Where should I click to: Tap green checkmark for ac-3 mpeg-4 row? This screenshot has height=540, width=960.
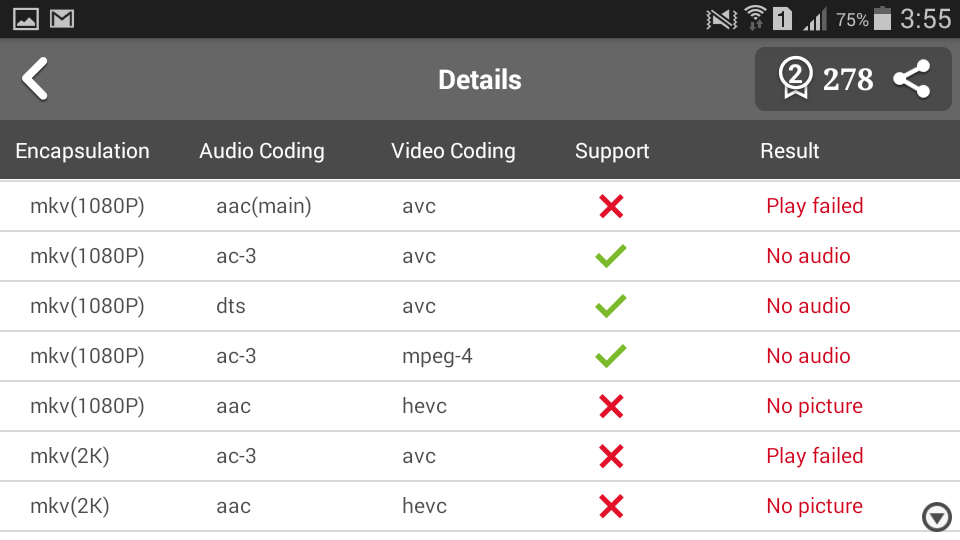click(x=611, y=356)
